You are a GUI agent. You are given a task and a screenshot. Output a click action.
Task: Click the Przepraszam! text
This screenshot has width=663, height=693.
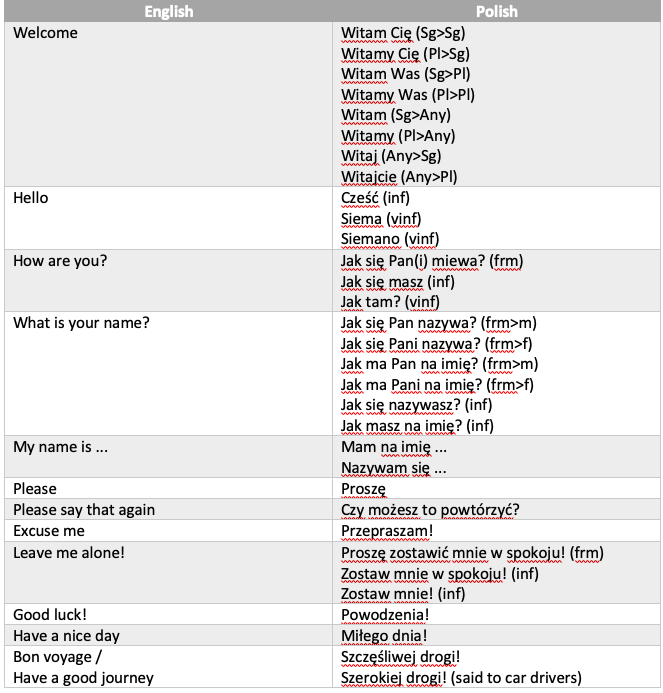[387, 531]
